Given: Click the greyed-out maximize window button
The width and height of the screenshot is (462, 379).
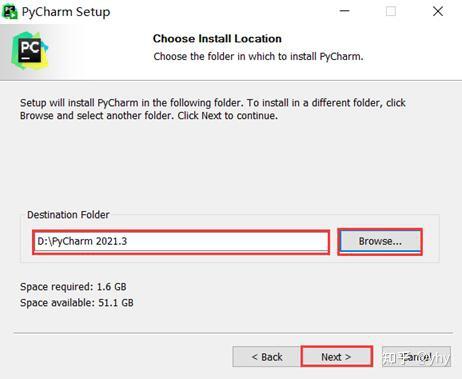Looking at the screenshot, I should [391, 11].
